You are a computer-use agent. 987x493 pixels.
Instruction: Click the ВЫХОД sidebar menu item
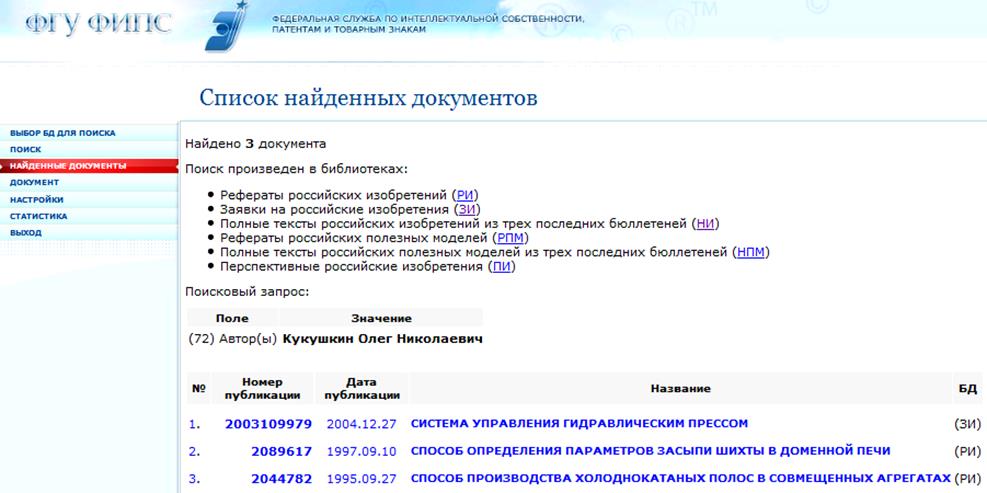click(26, 232)
